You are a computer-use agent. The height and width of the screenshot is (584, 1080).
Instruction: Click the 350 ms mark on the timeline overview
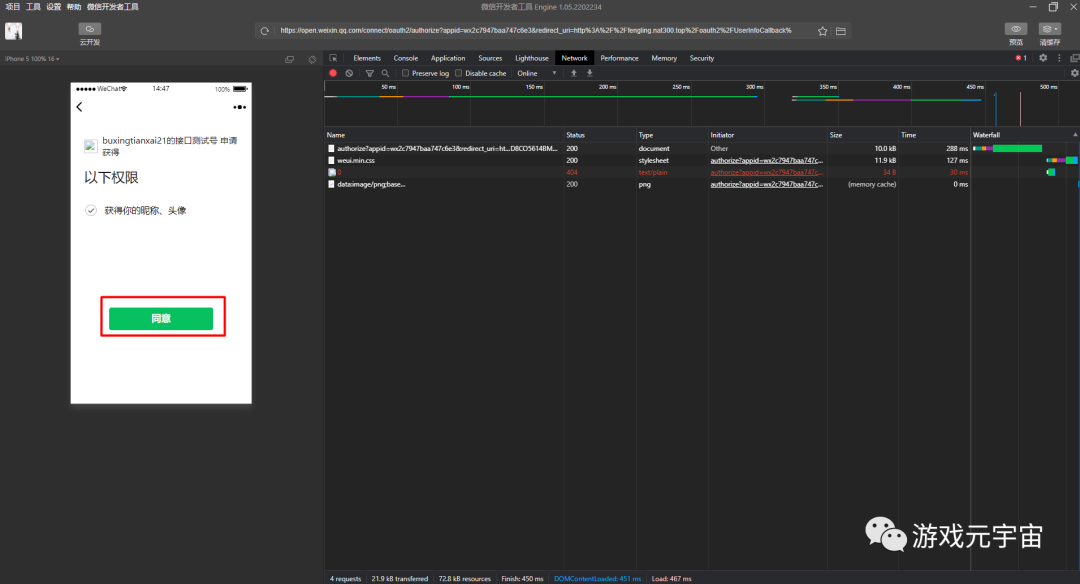tap(828, 87)
